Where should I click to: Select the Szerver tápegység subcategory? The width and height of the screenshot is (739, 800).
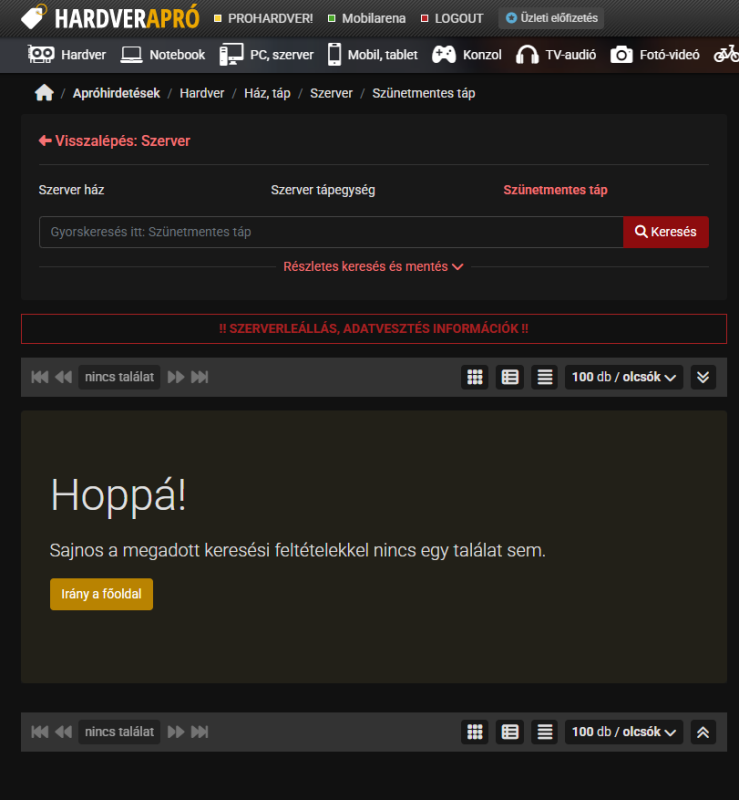click(323, 190)
